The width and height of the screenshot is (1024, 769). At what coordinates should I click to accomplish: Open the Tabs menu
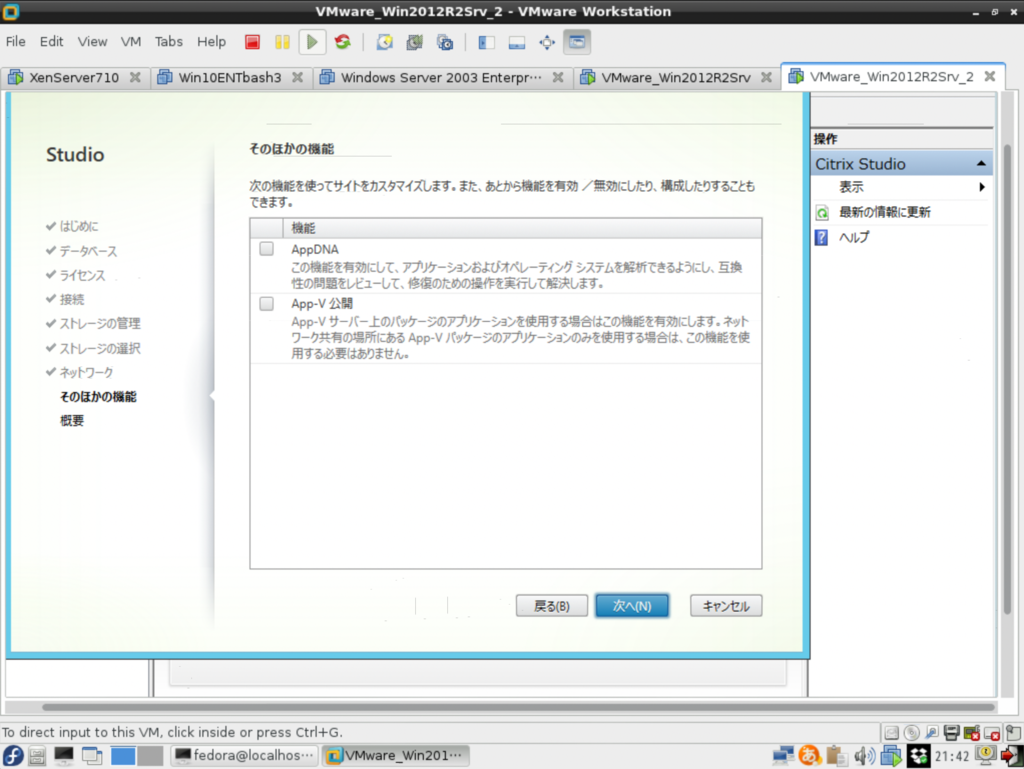coord(168,42)
